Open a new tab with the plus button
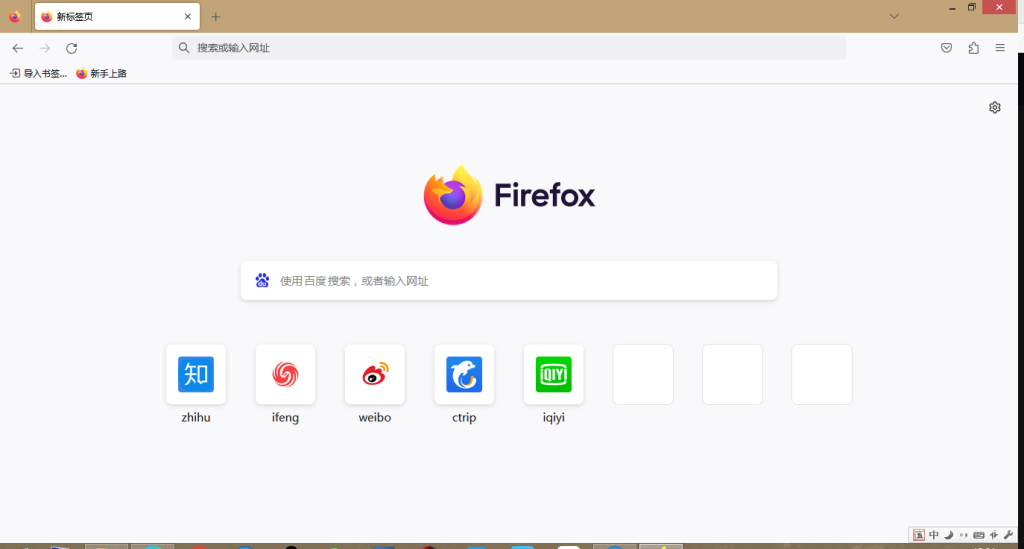This screenshot has height=549, width=1024. 216,17
